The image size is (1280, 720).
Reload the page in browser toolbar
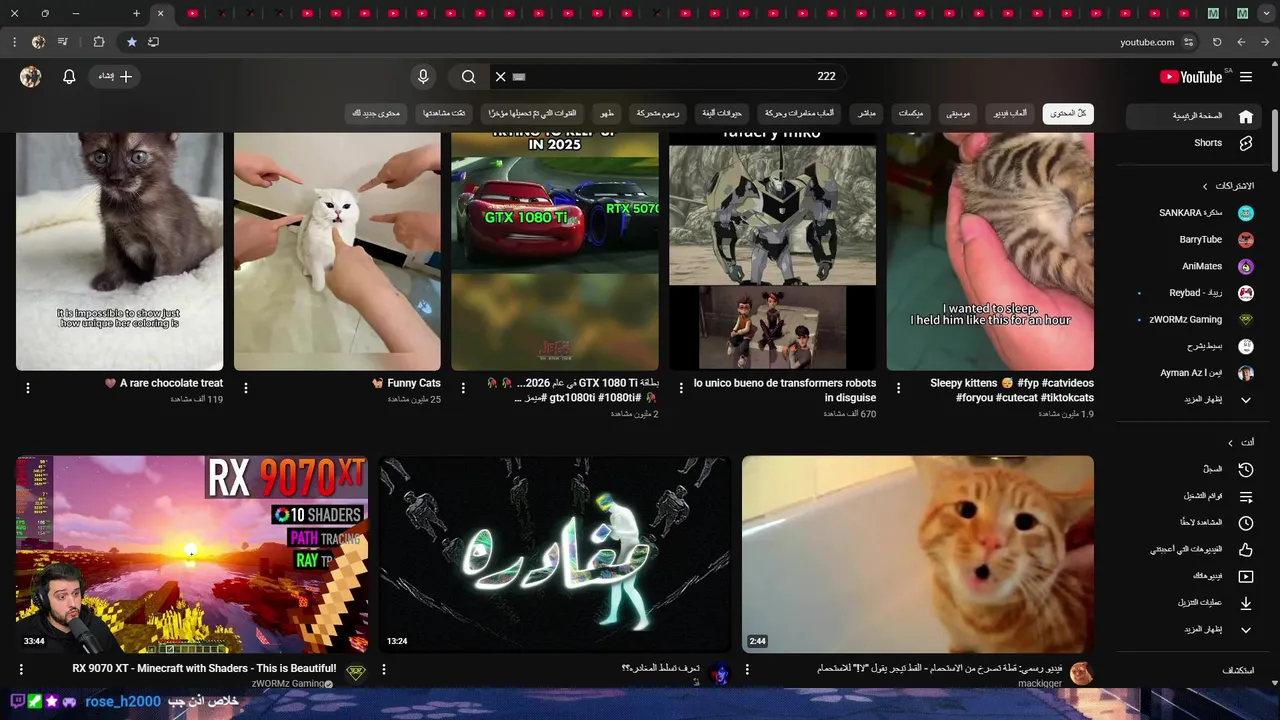click(x=1217, y=42)
